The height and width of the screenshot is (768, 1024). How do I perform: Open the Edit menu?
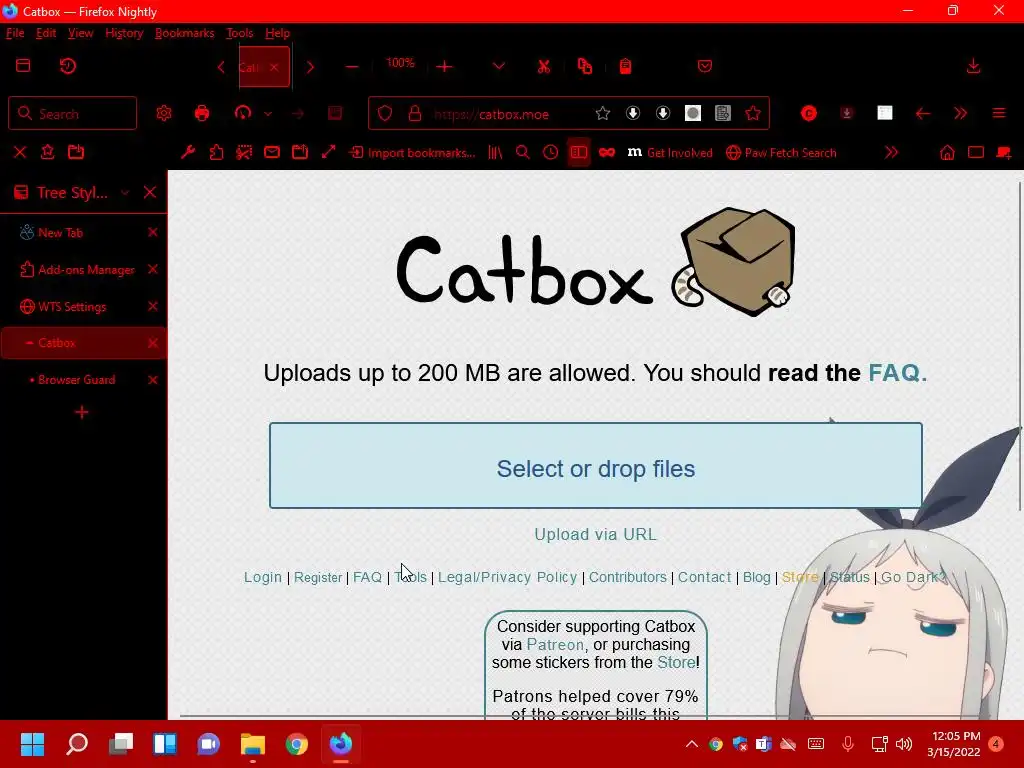point(46,33)
